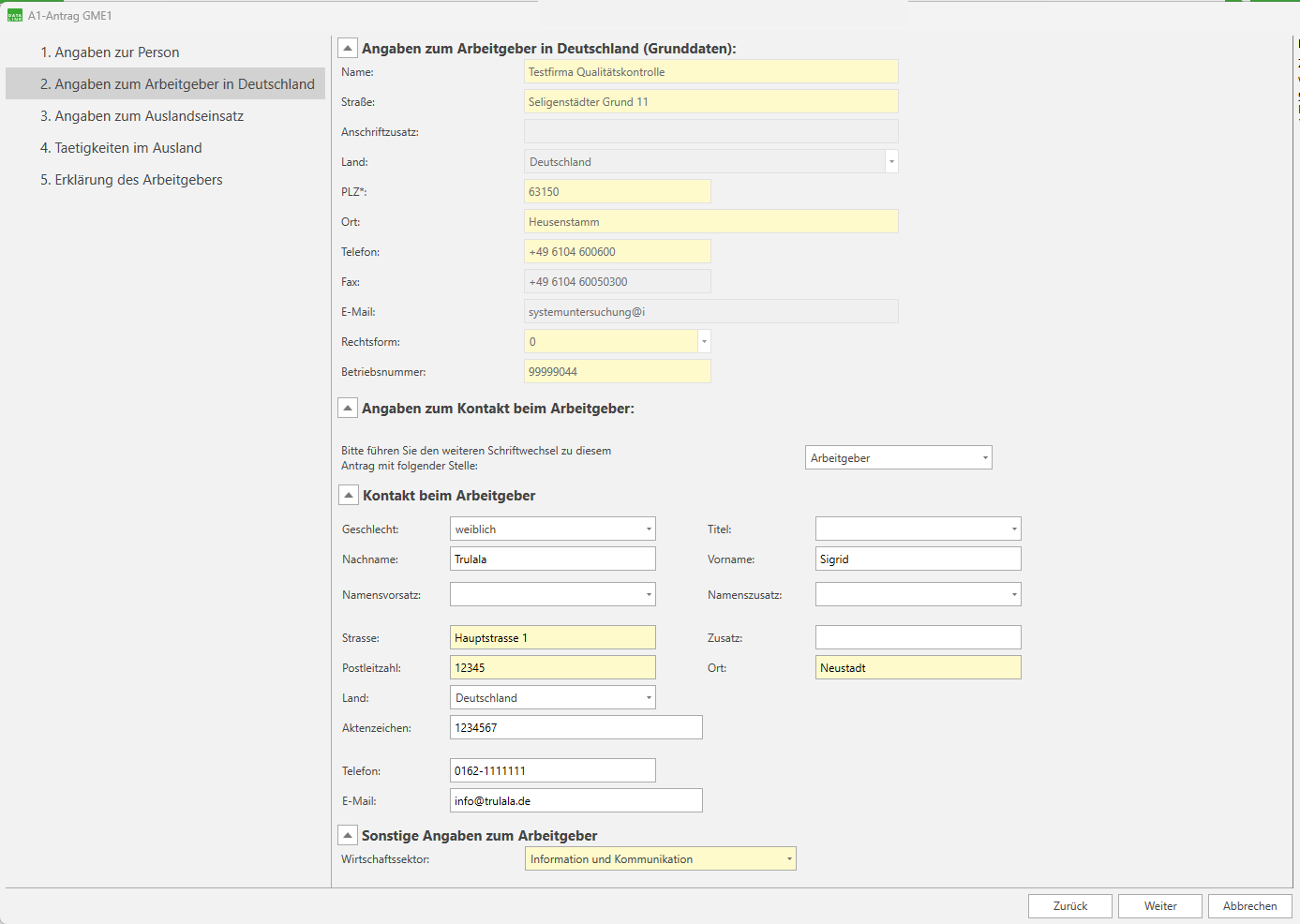Collapse the Grunddaten section arrow

point(347,49)
